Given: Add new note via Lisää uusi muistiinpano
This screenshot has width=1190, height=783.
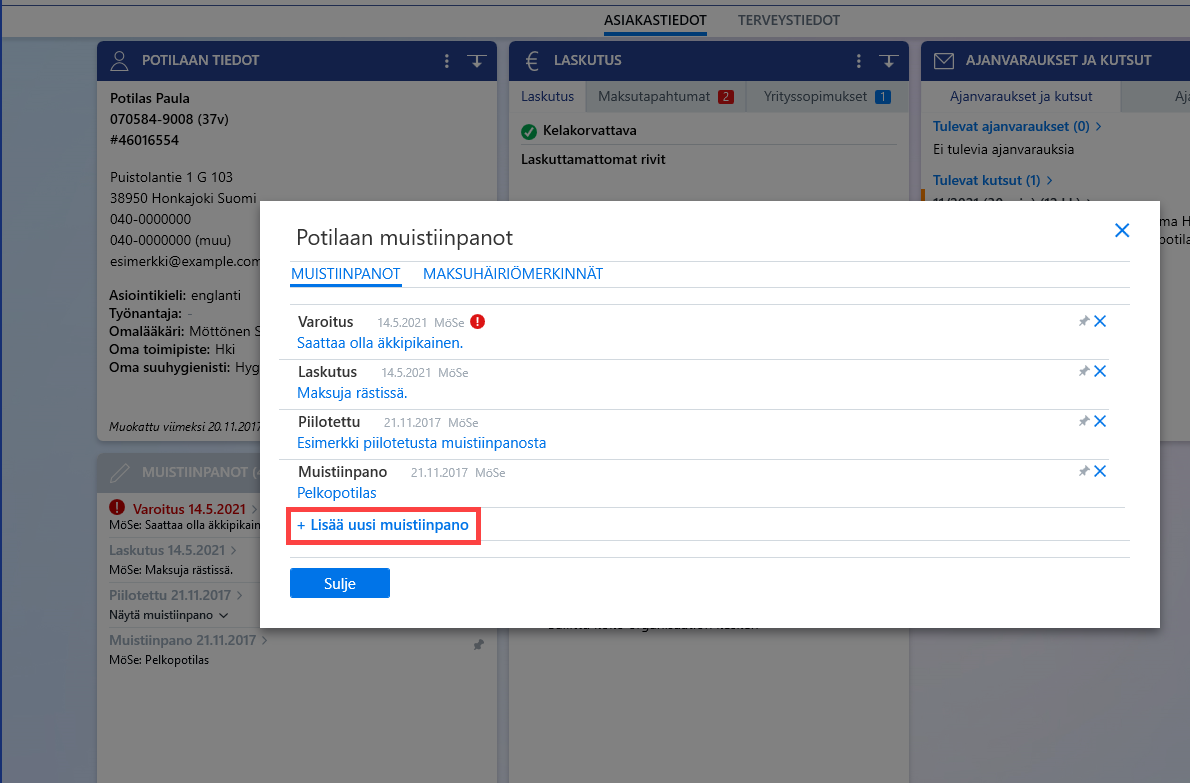Looking at the screenshot, I should [x=383, y=525].
